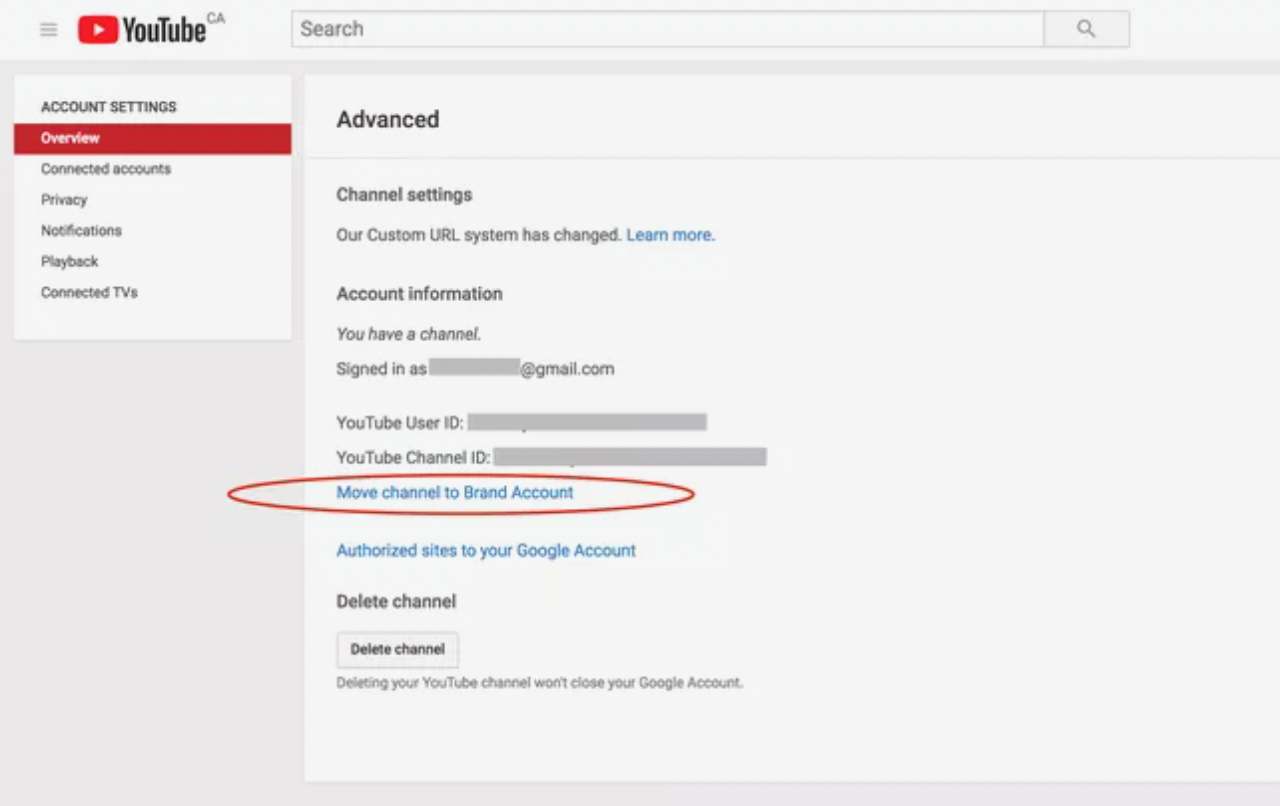Click the redacted YouTube User ID value
The image size is (1280, 806).
(x=587, y=422)
